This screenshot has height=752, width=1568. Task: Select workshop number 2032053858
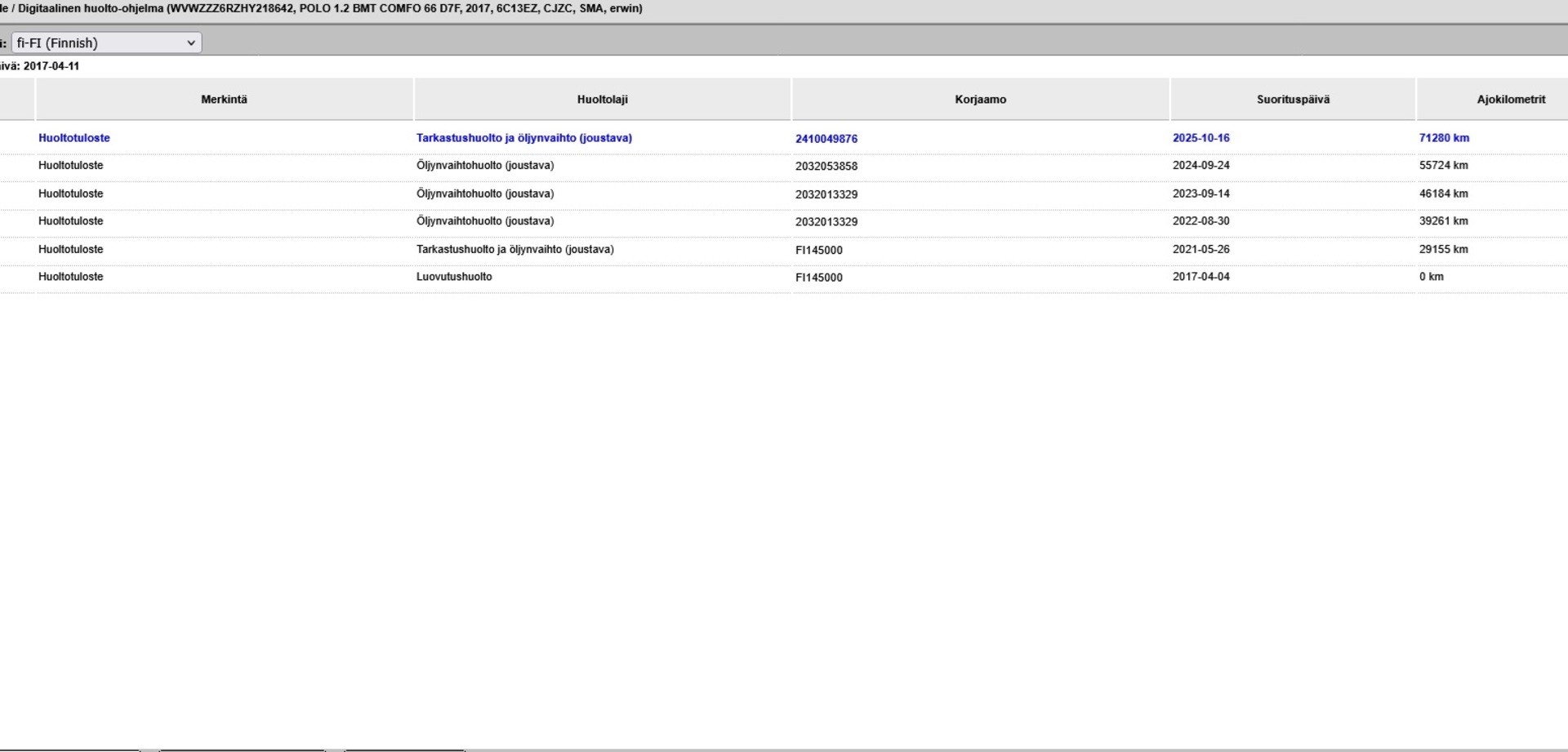[826, 167]
